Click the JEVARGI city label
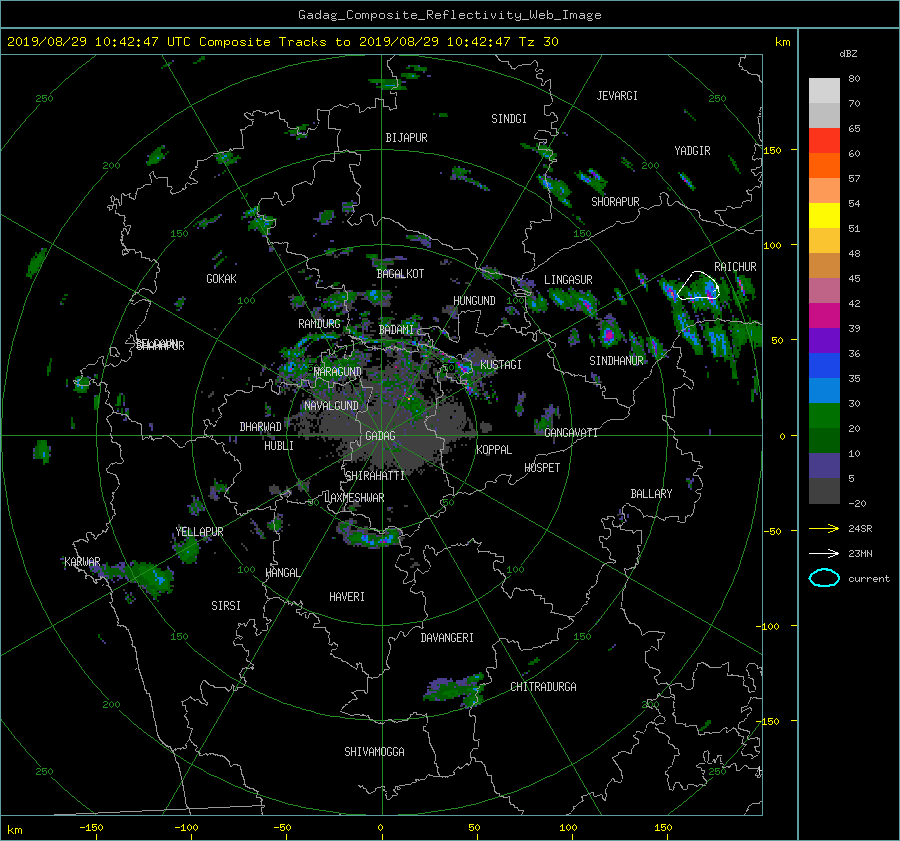Screen dimensions: 900x841 [x=617, y=96]
